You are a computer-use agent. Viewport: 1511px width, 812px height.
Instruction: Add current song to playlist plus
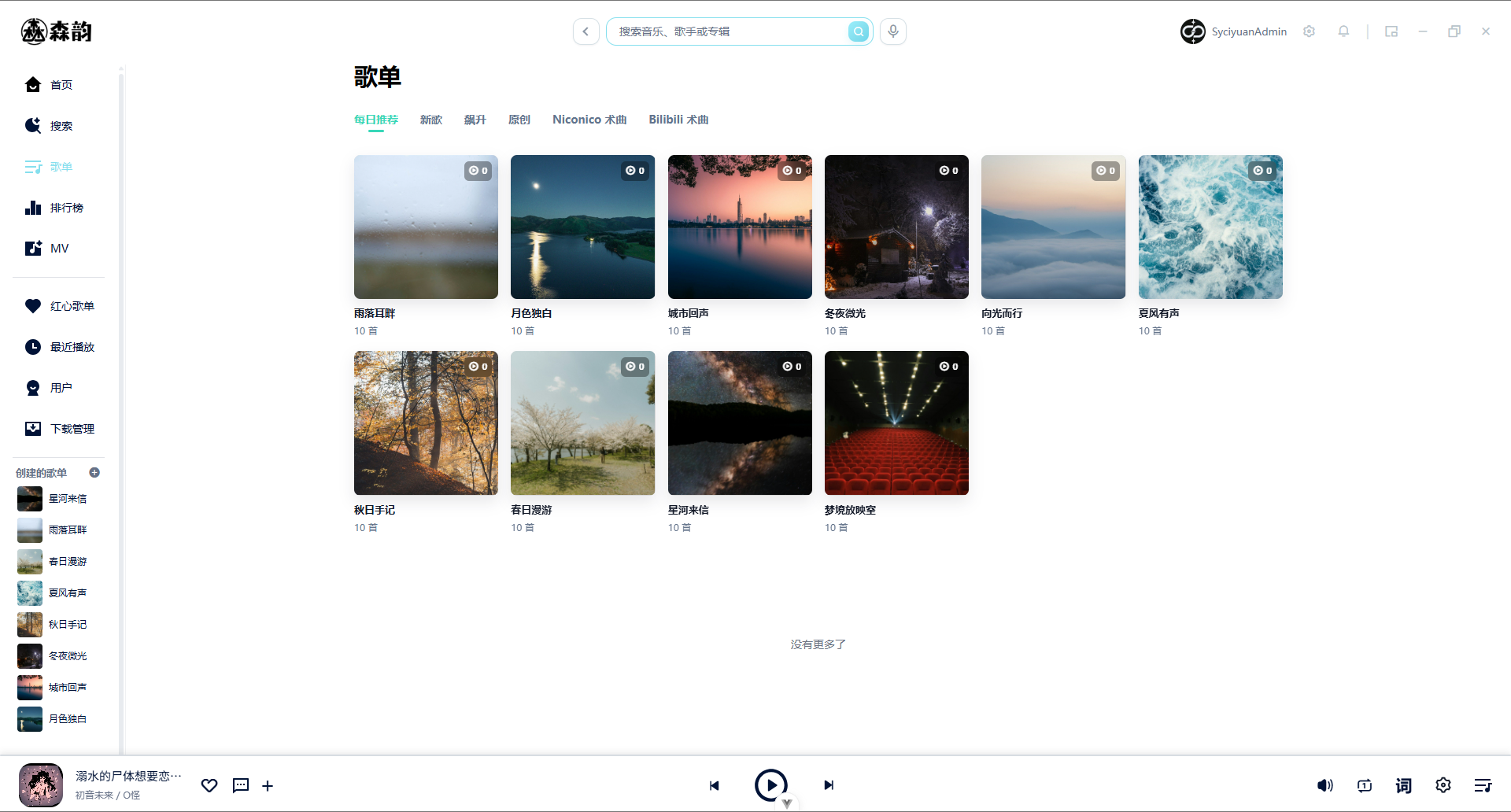tap(268, 786)
